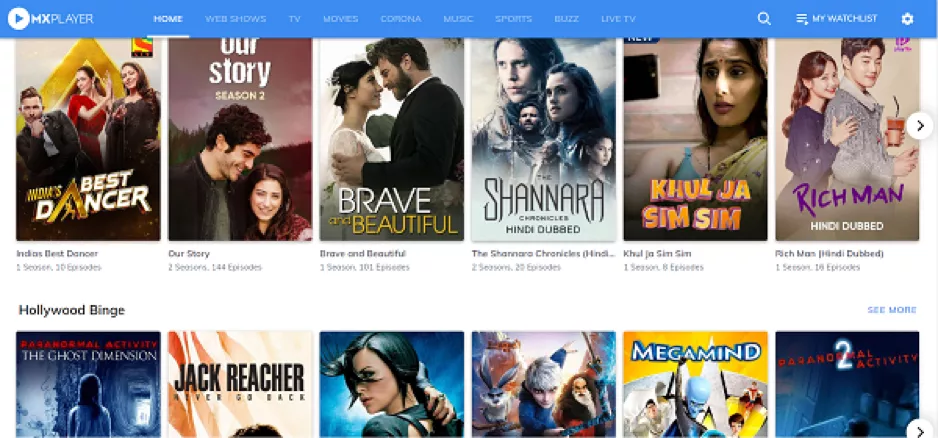This screenshot has height=438, width=938.
Task: Go to the Live TV tab
Action: pyautogui.click(x=618, y=19)
